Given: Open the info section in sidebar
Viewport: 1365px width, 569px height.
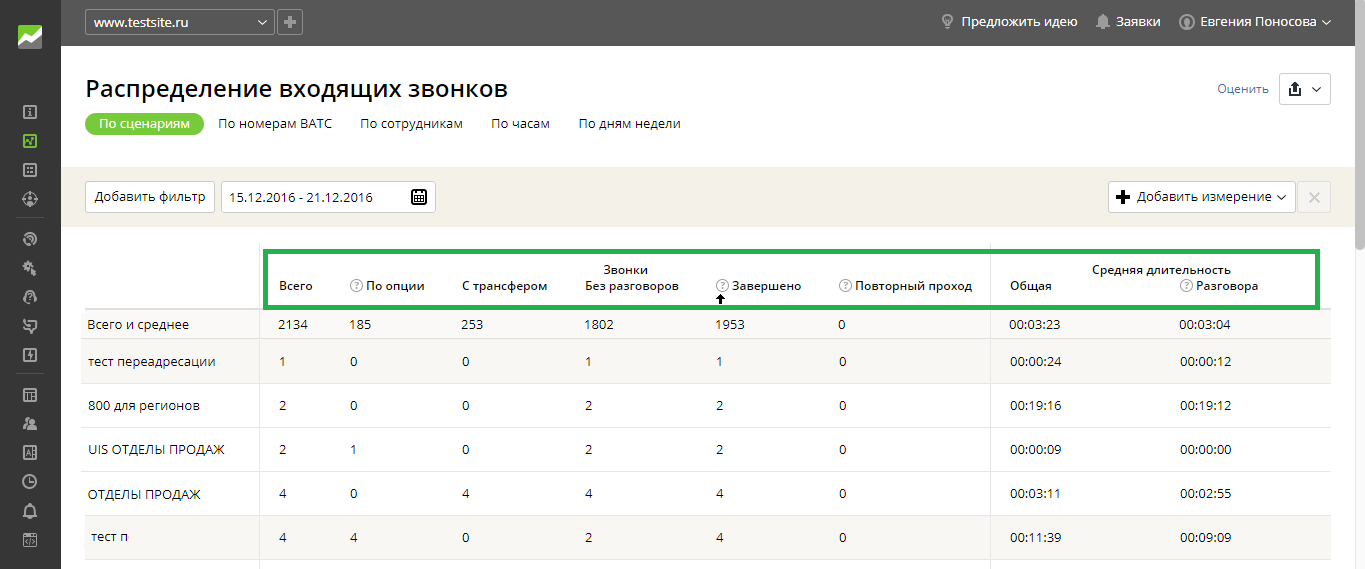Looking at the screenshot, I should 30,112.
